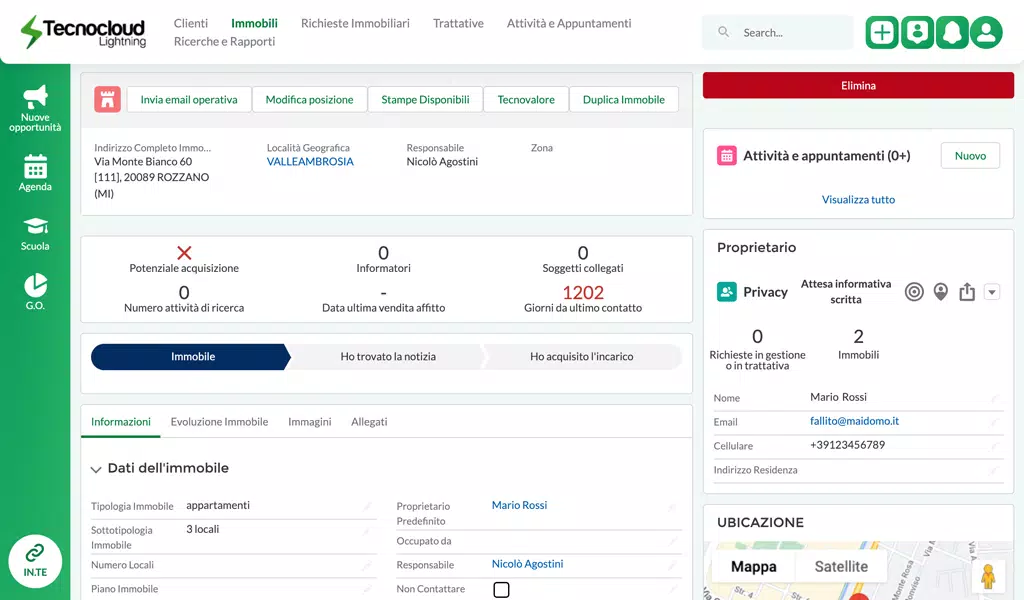This screenshot has height=600, width=1024.
Task: Open Proprietario actions dropdown arrow
Action: 992,292
